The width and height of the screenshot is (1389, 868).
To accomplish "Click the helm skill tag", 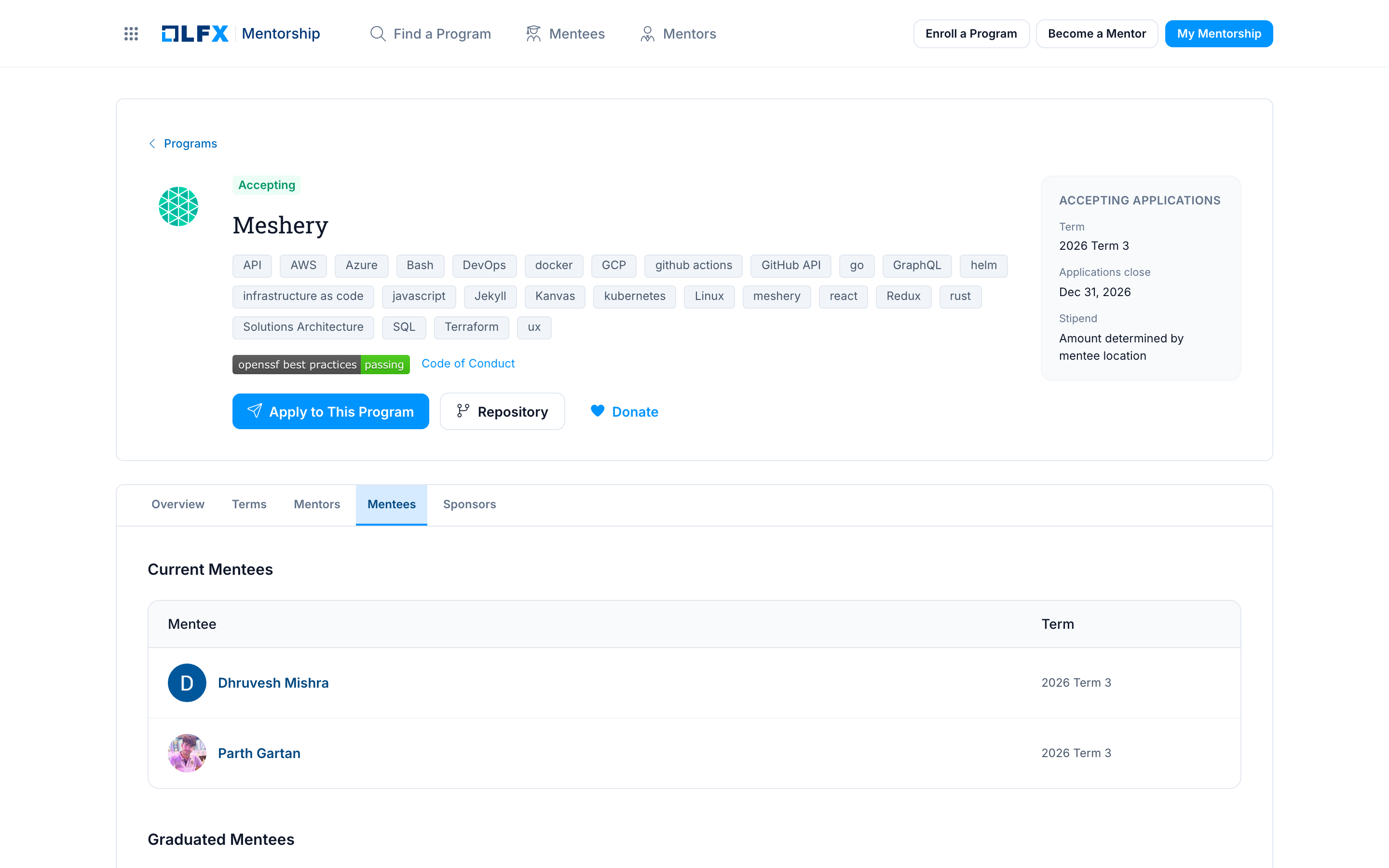I will 984,265.
